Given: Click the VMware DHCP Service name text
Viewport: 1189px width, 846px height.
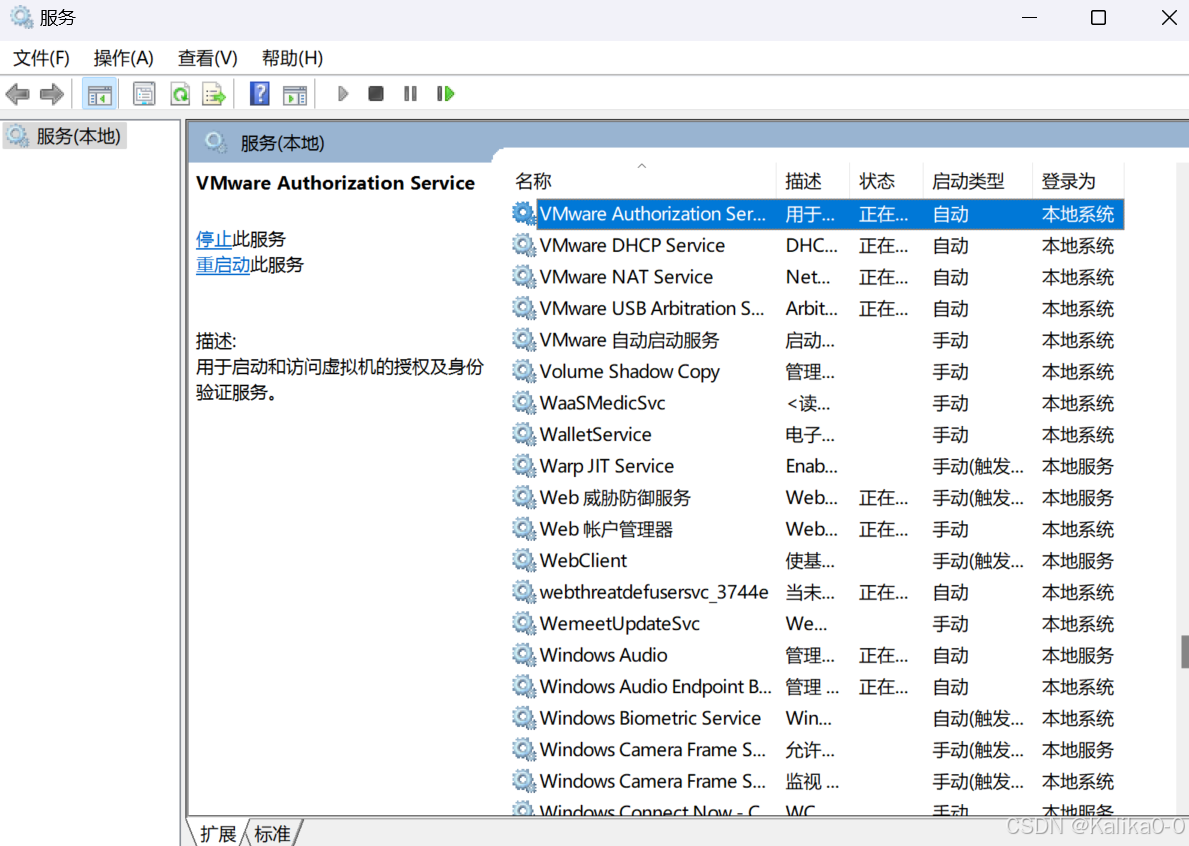Looking at the screenshot, I should (632, 246).
